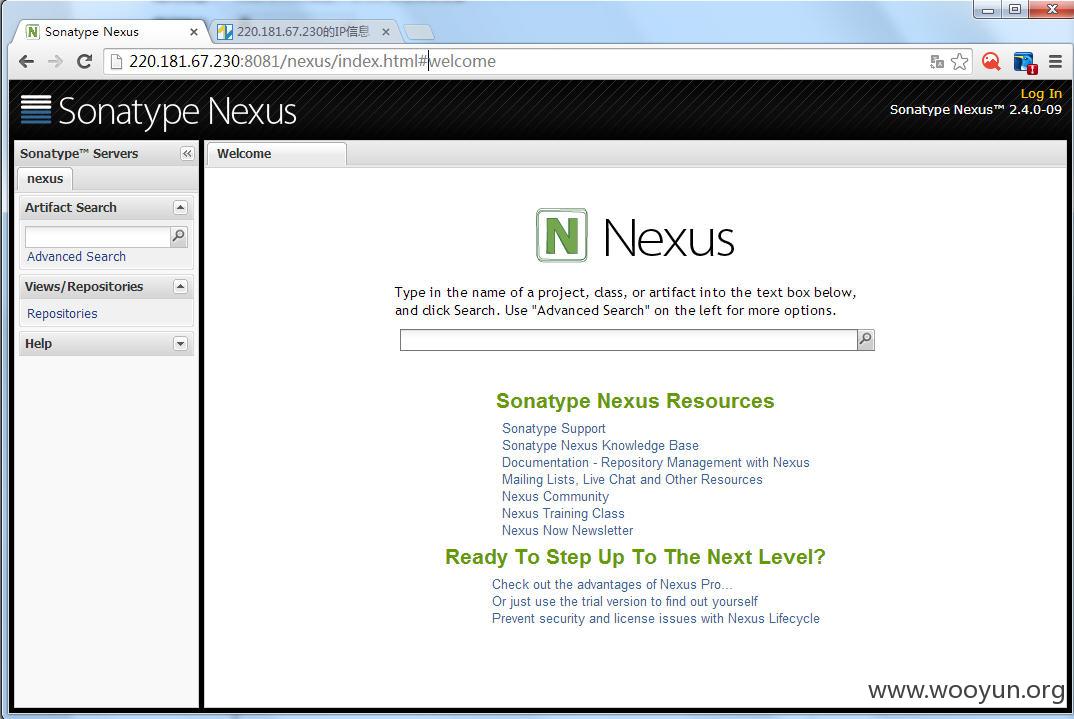Click the Sonatype Nexus Resources heading

pos(635,401)
